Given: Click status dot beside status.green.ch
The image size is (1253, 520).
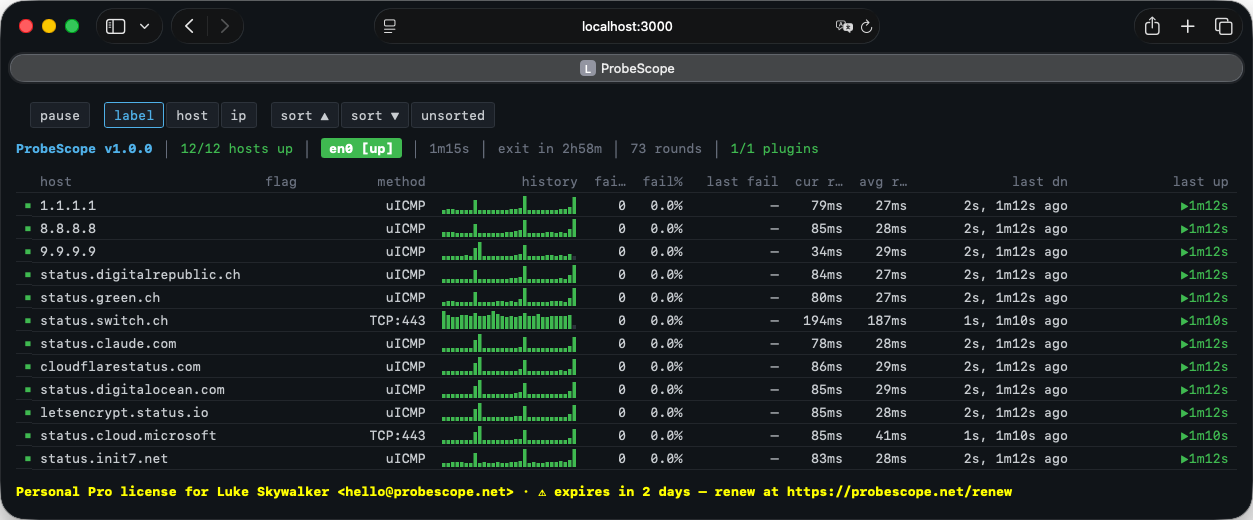Looking at the screenshot, I should click(x=29, y=298).
